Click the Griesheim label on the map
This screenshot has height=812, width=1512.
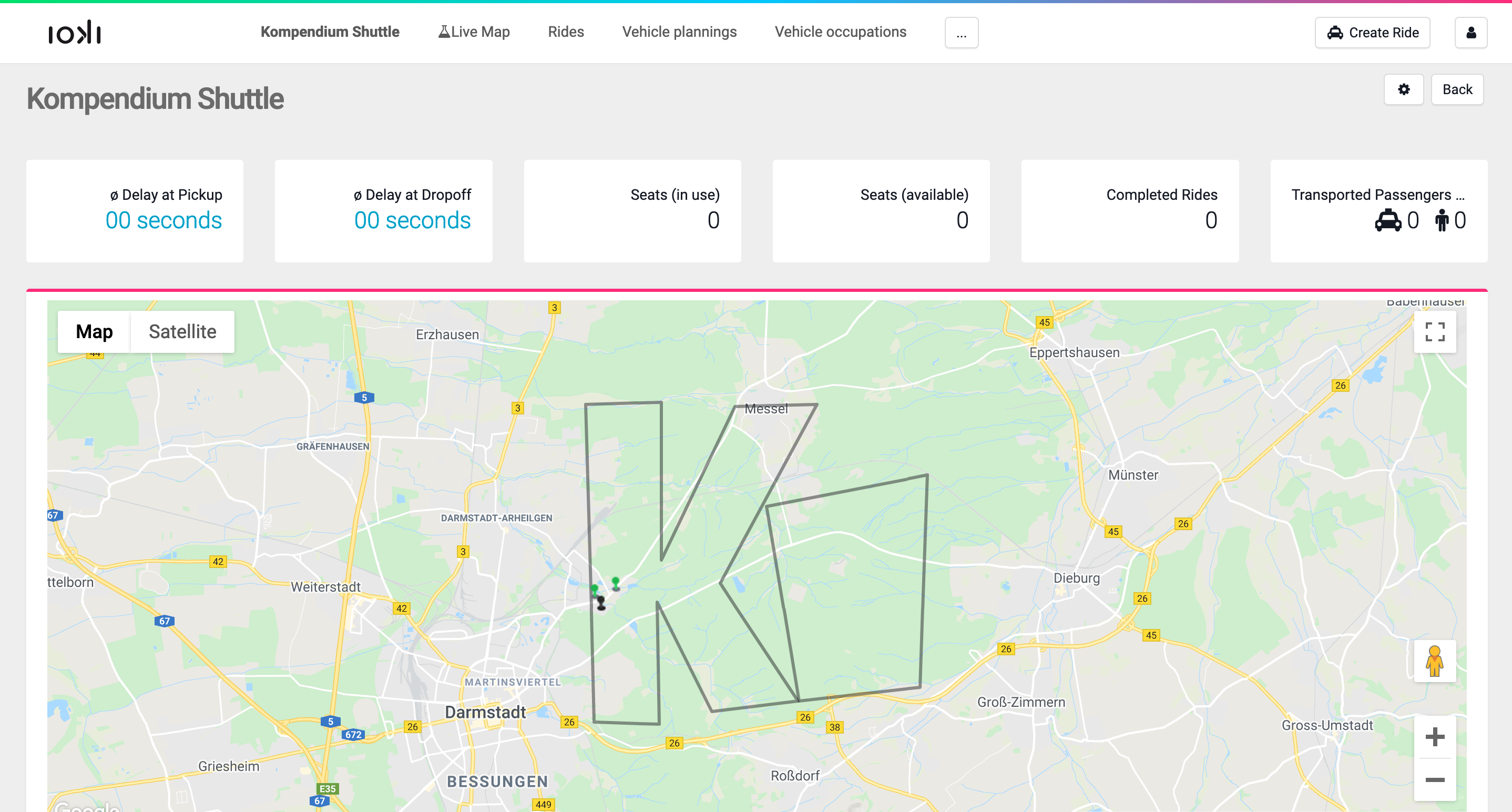point(228,766)
